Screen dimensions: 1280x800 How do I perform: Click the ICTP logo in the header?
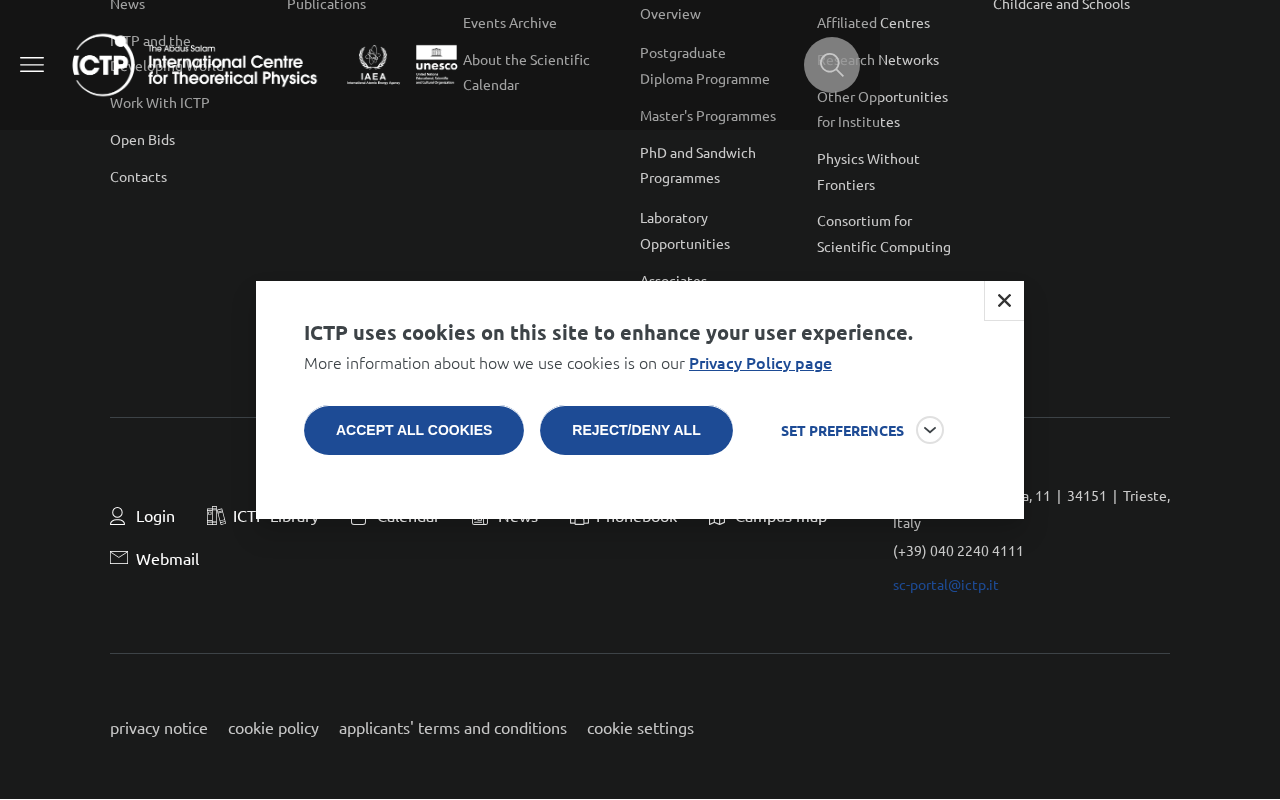[x=195, y=65]
